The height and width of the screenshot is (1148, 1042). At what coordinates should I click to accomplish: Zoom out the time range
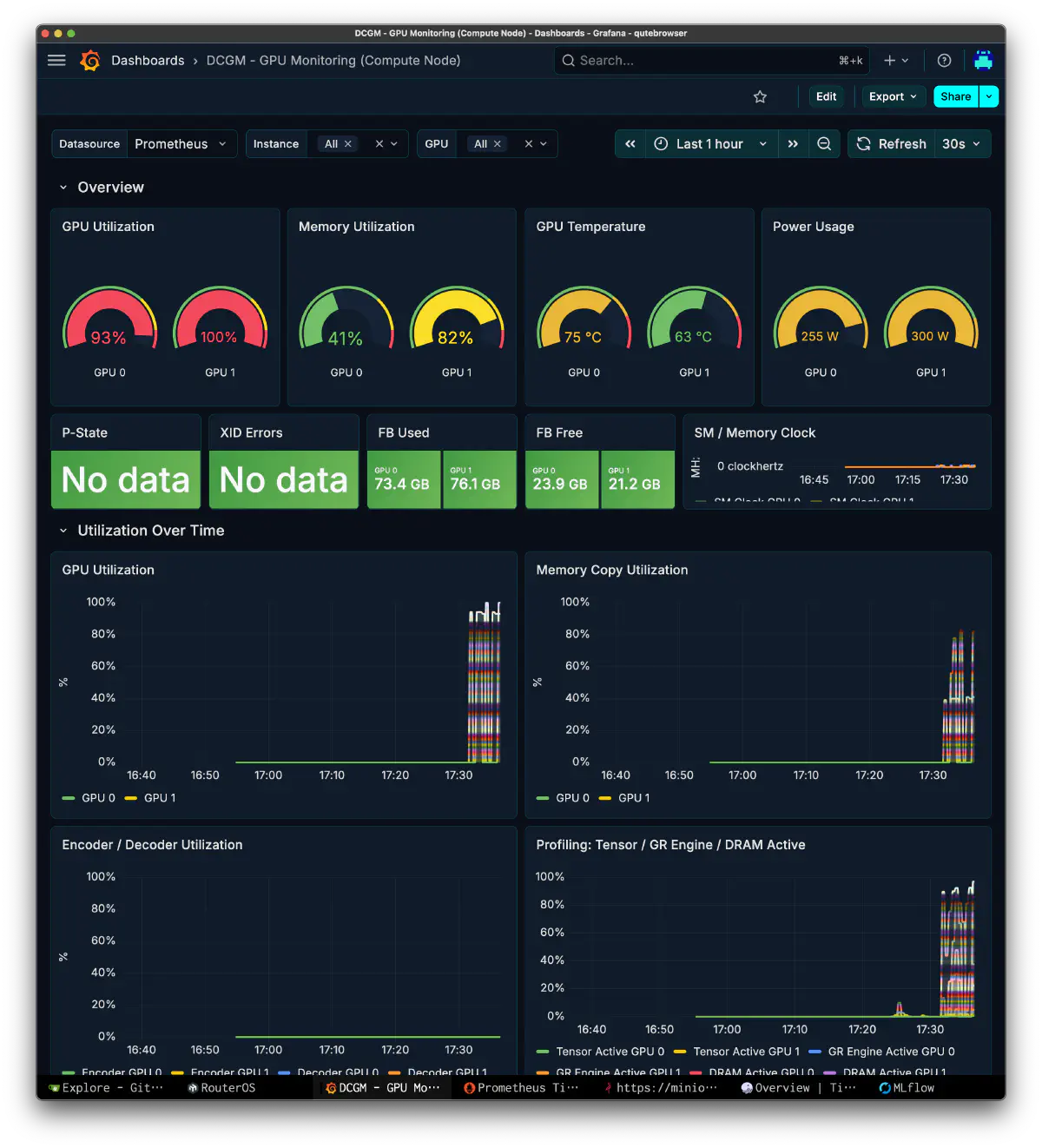824,144
